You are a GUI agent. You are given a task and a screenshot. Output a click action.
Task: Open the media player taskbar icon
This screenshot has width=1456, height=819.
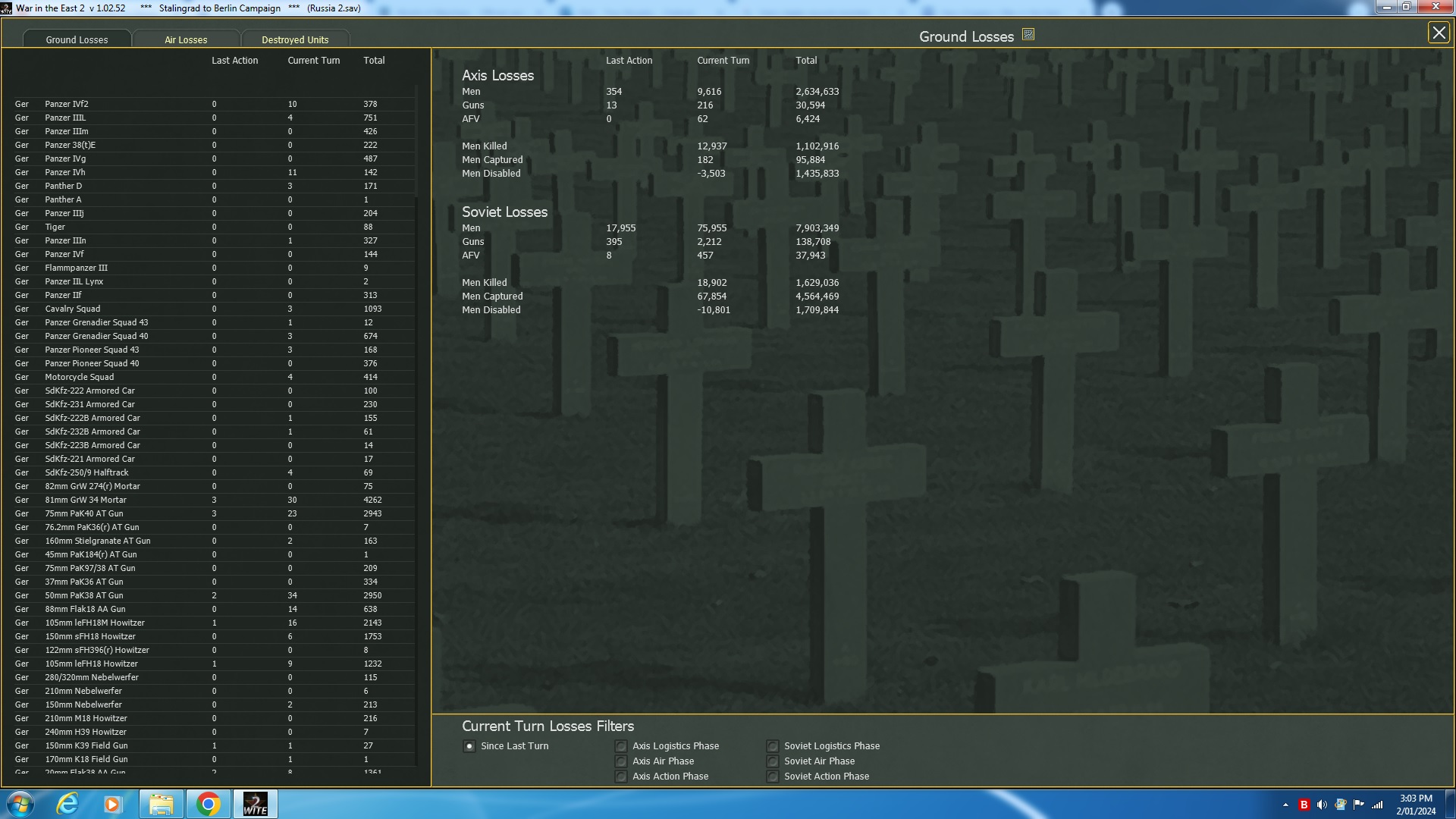click(x=113, y=804)
